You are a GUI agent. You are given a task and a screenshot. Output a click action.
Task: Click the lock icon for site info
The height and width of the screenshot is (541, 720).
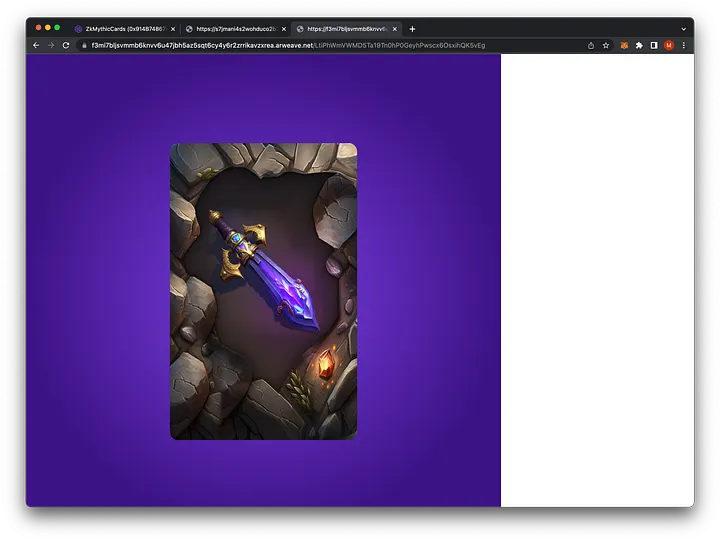[85, 45]
